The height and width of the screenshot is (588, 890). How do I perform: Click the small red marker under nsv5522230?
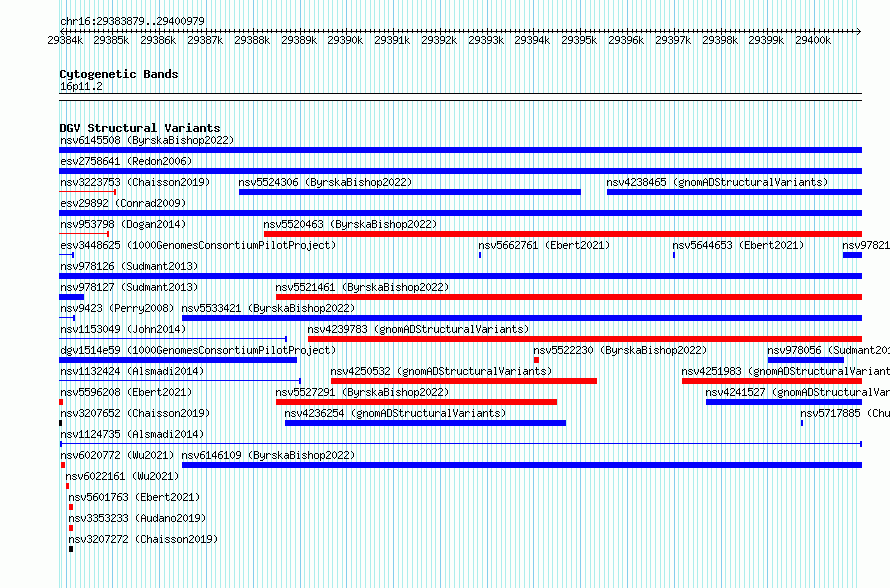coord(536,360)
